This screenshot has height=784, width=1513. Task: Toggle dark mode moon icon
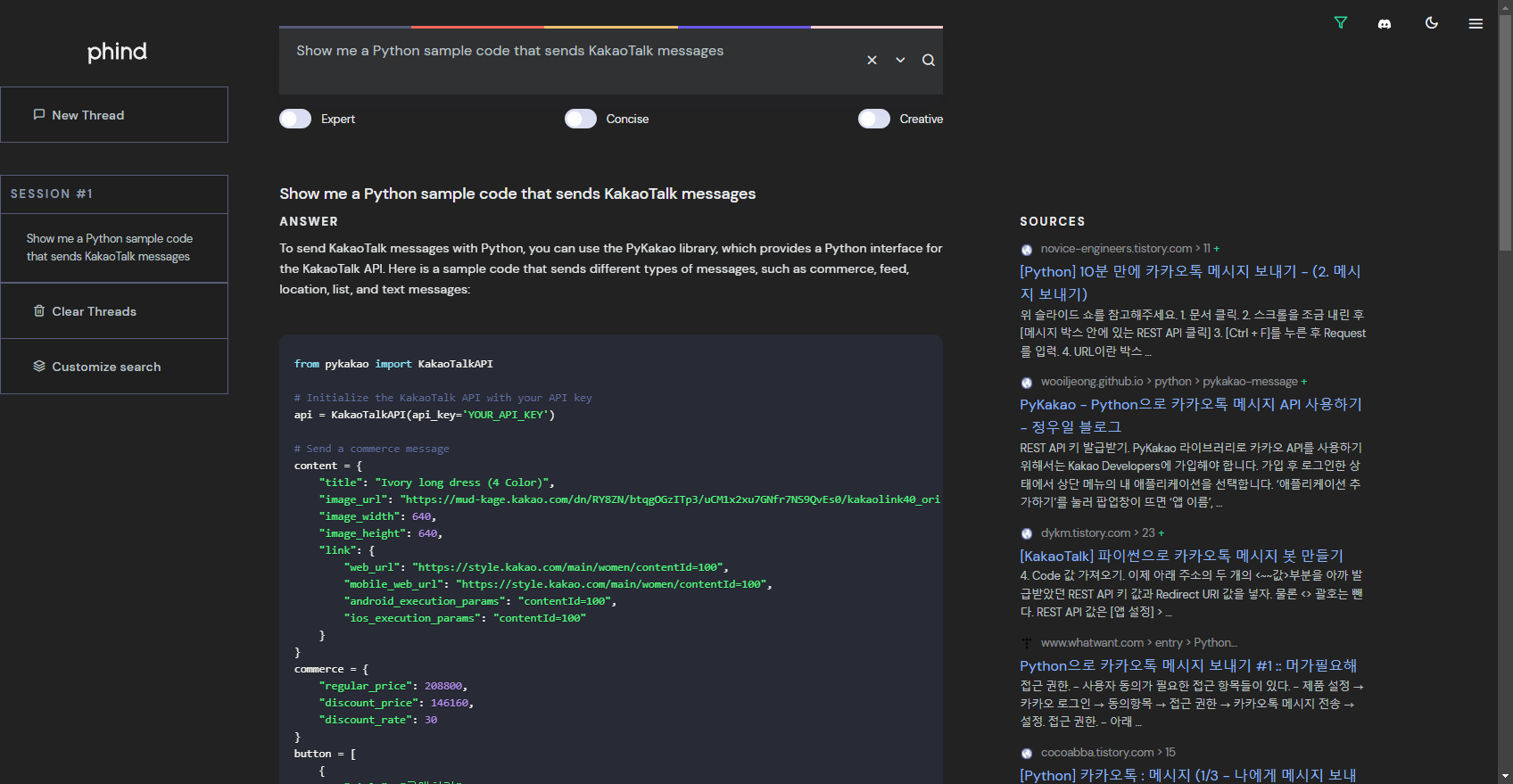[x=1432, y=23]
